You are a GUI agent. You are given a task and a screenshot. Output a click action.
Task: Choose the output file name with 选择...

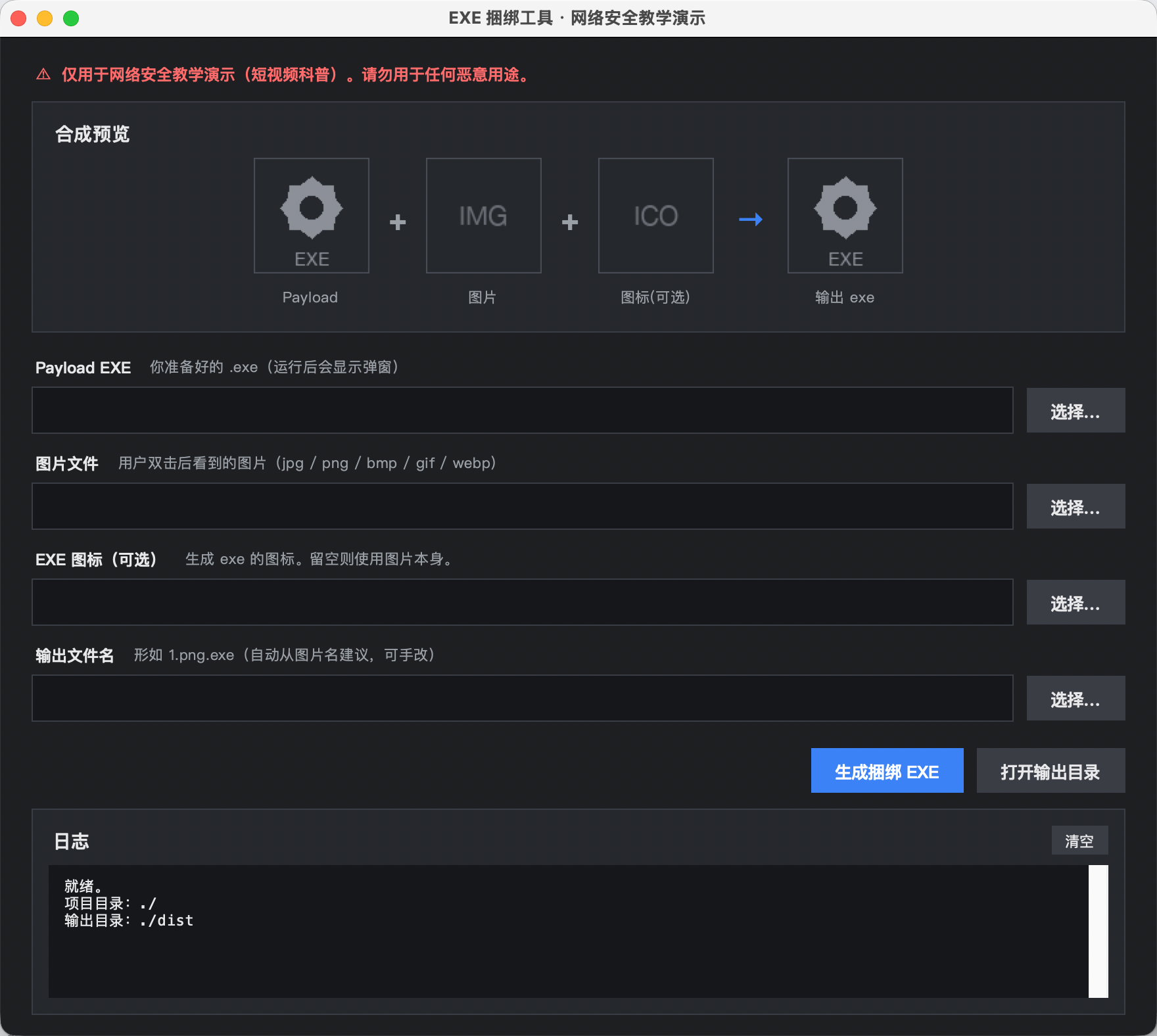(x=1075, y=698)
